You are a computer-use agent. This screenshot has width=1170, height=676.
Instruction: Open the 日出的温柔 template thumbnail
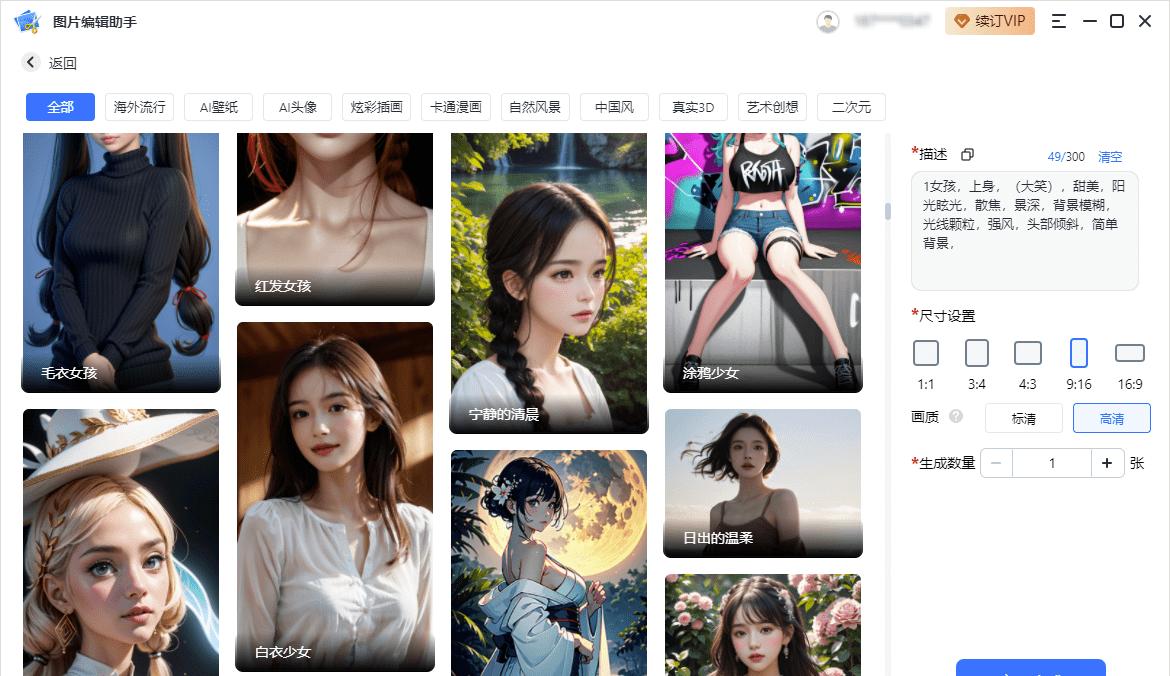pos(763,483)
